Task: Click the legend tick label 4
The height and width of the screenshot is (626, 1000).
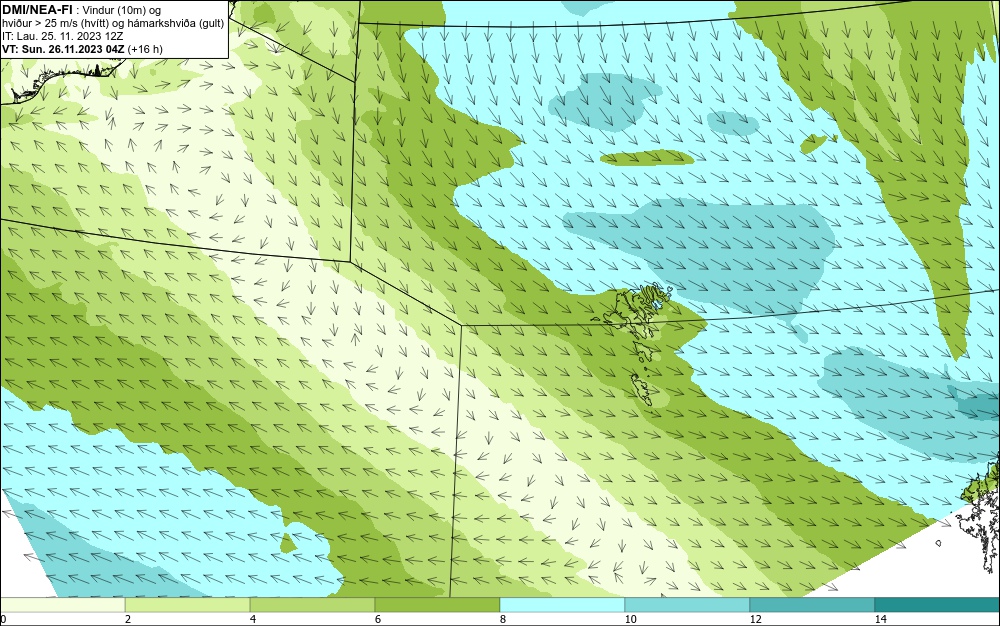Action: [253, 619]
